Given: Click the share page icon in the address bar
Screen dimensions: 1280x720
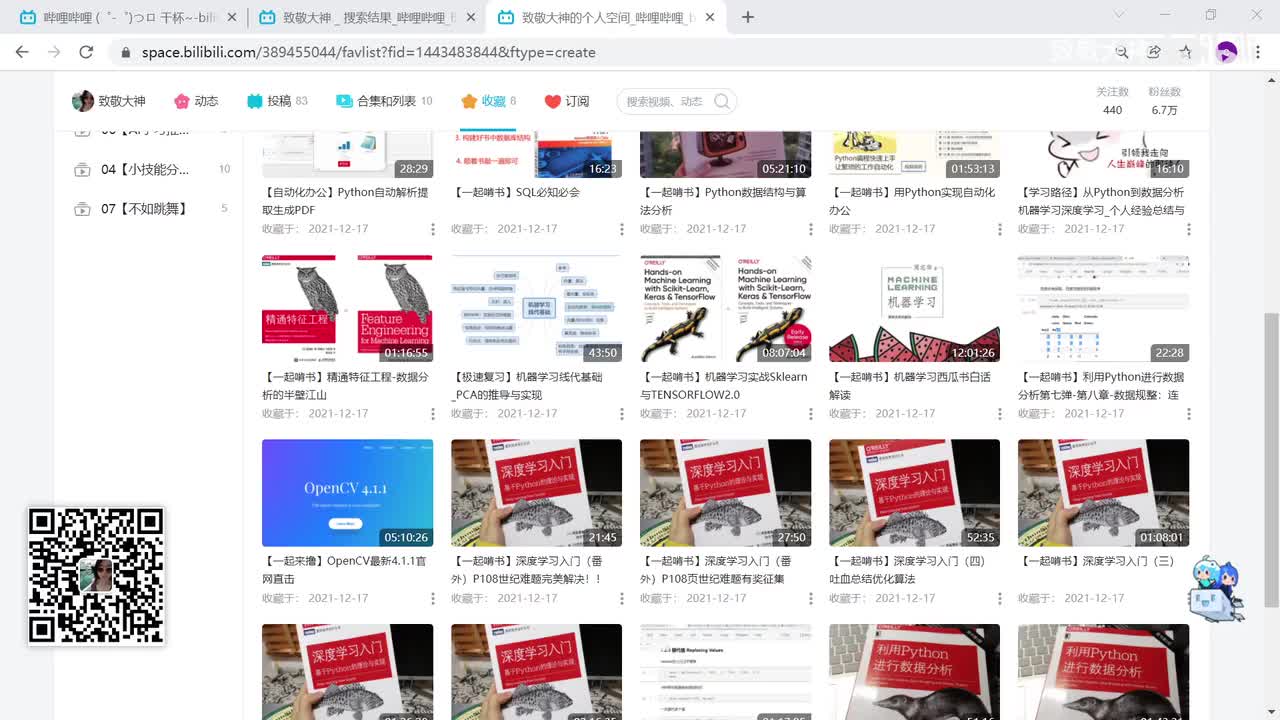Looking at the screenshot, I should (x=1154, y=52).
